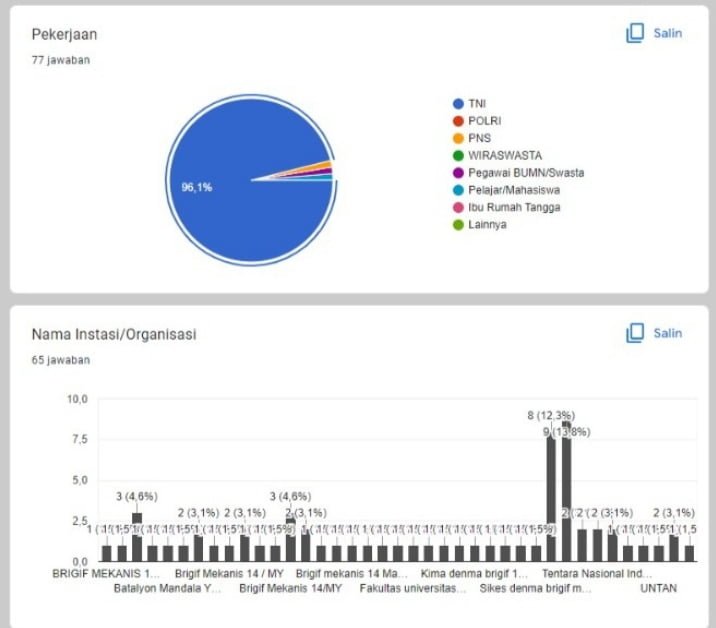This screenshot has width=716, height=628.
Task: Click the Tentara Nasional Ind... axis label
Action: (596, 575)
